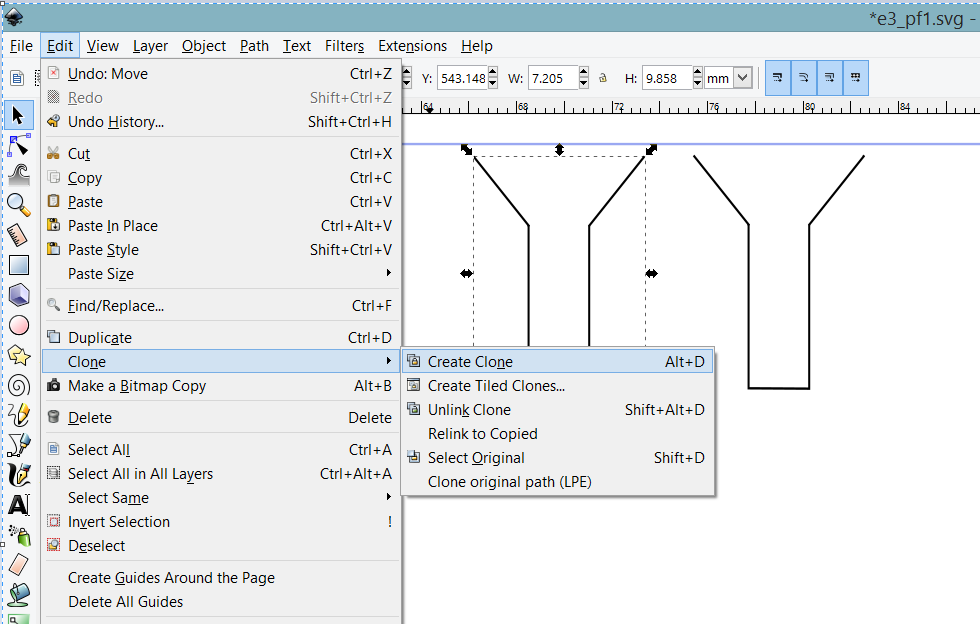Screen dimensions: 980x624
Task: Choose Cut from Edit menu
Action: click(221, 154)
